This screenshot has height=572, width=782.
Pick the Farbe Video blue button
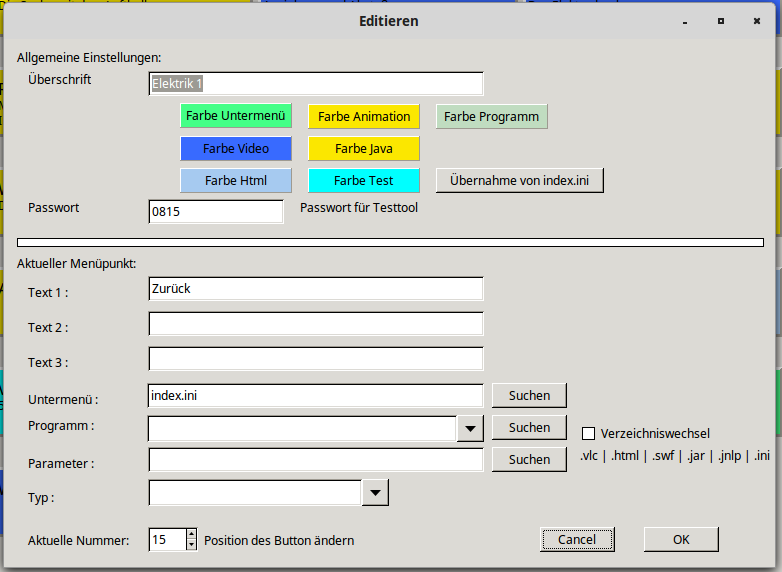236,148
